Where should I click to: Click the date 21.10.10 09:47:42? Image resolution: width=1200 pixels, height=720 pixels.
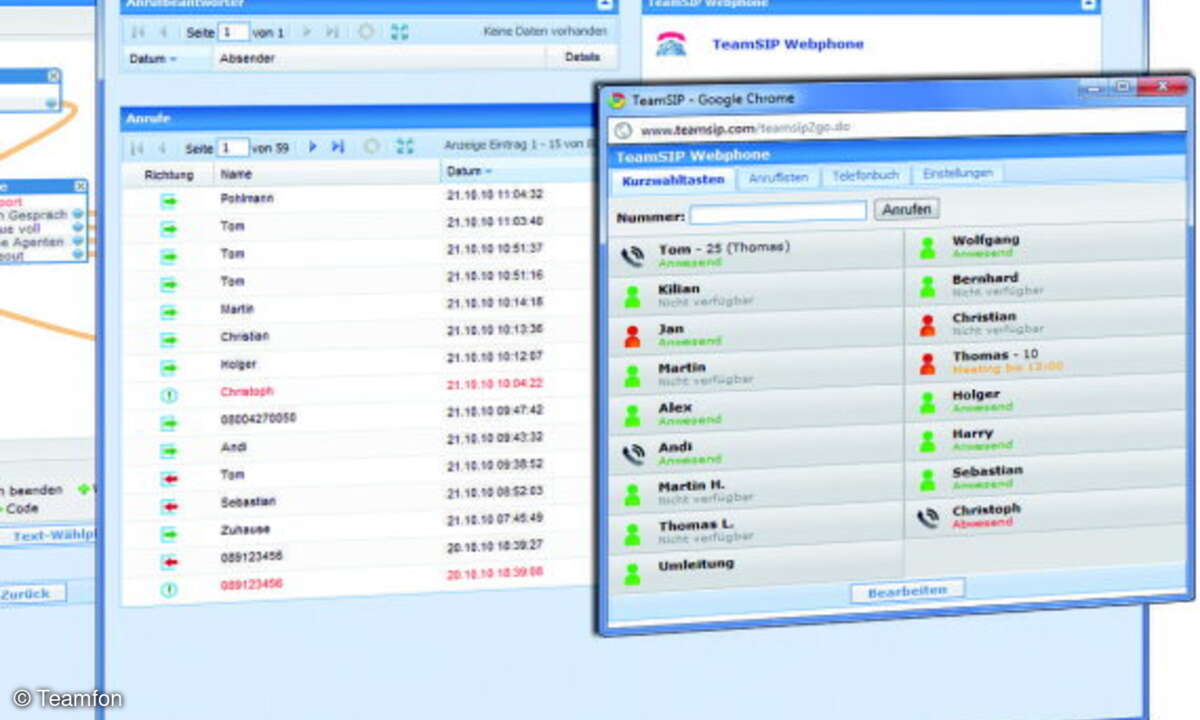(495, 410)
